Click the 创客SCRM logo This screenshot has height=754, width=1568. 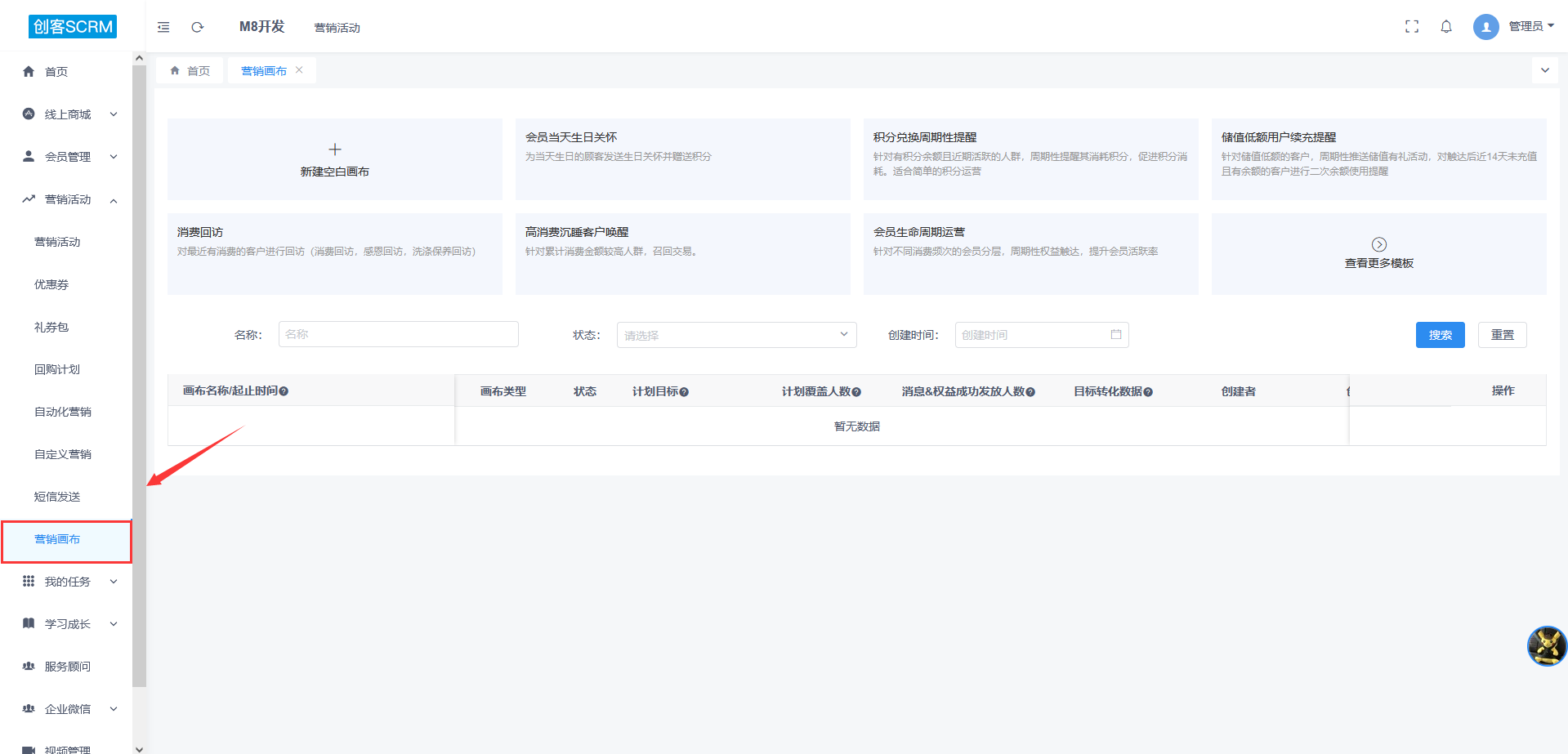coord(73,26)
